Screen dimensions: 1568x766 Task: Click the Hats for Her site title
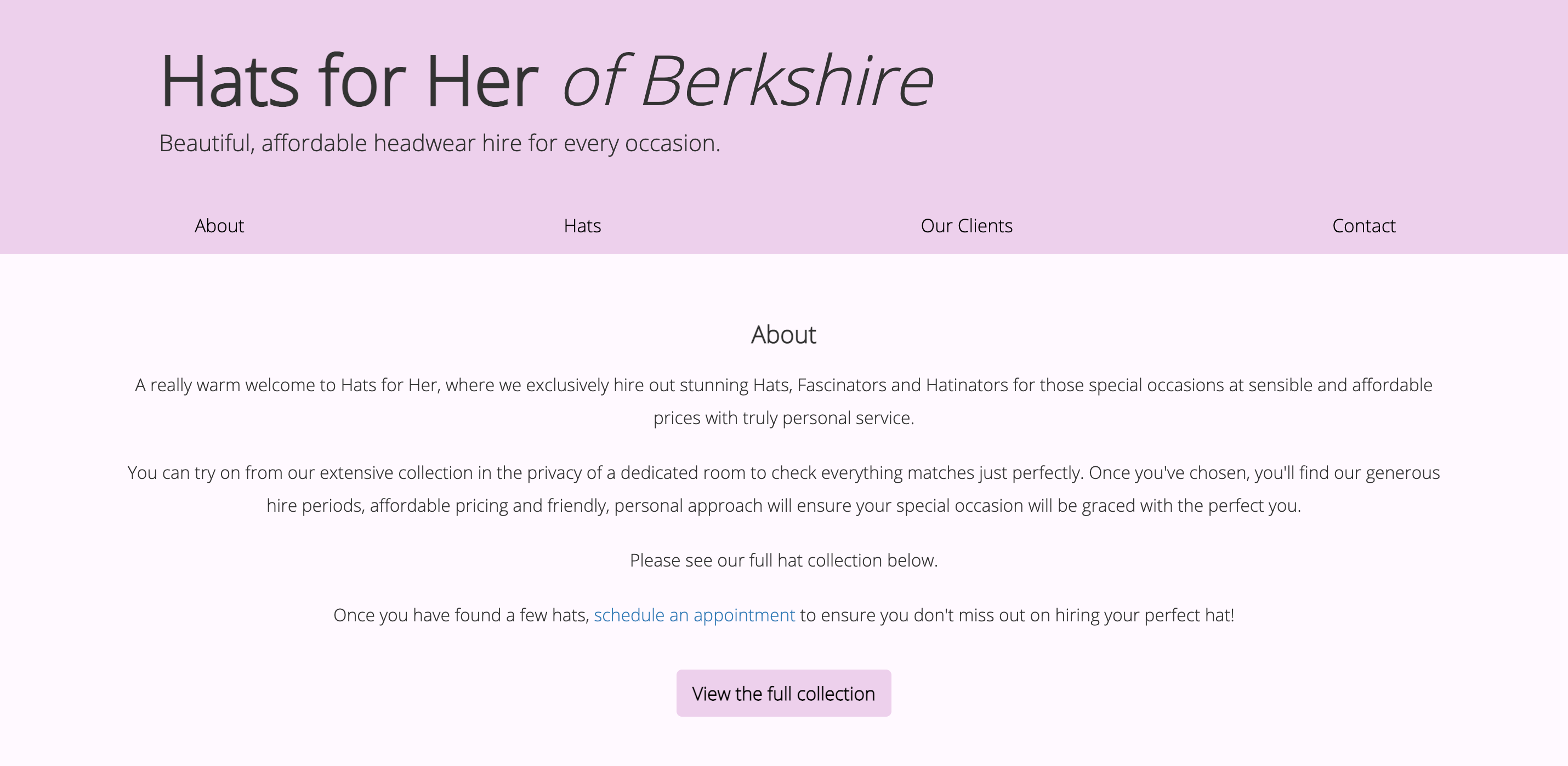pos(349,81)
